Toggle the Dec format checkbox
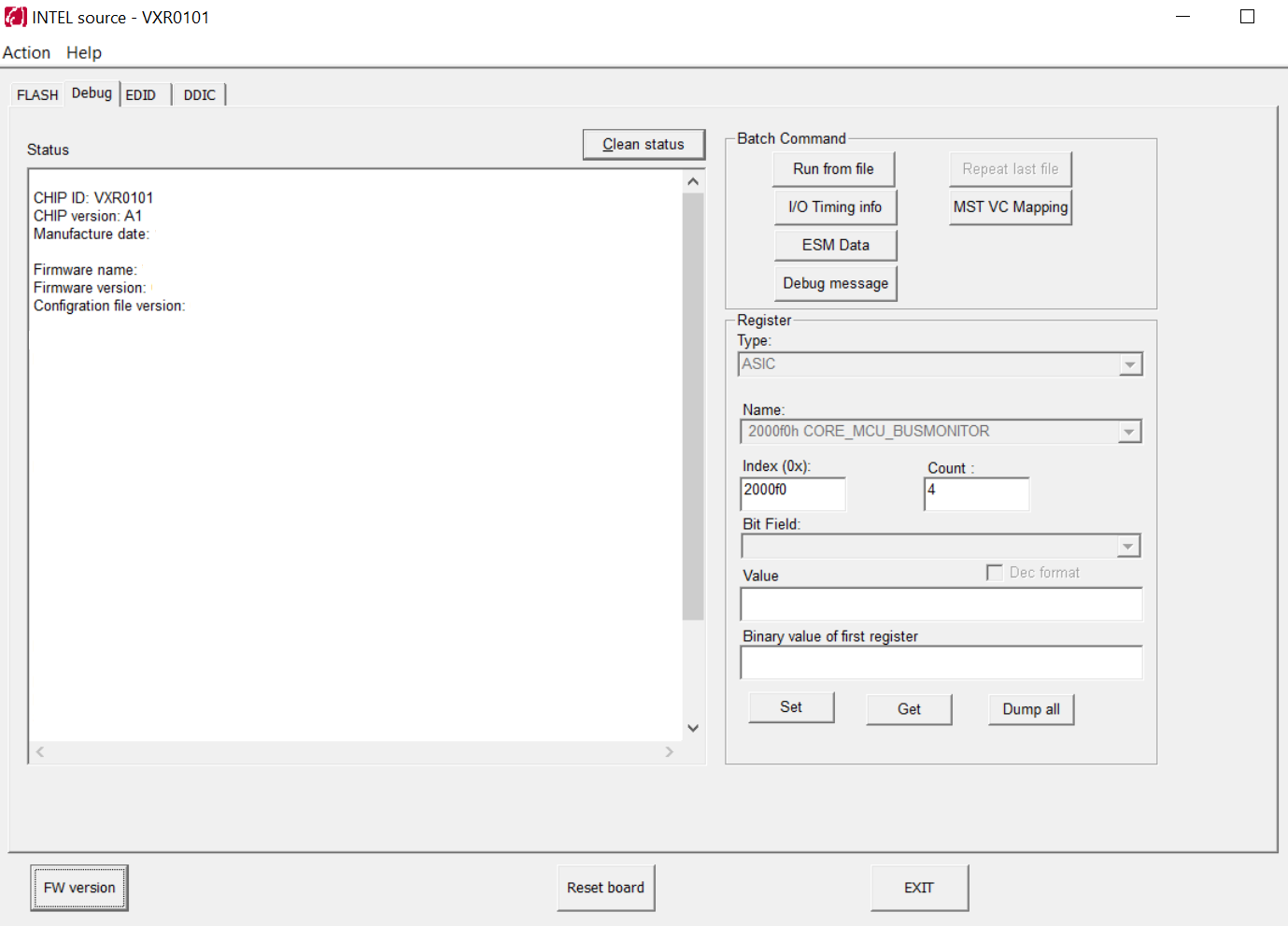Image resolution: width=1288 pixels, height=926 pixels. pyautogui.click(x=995, y=572)
